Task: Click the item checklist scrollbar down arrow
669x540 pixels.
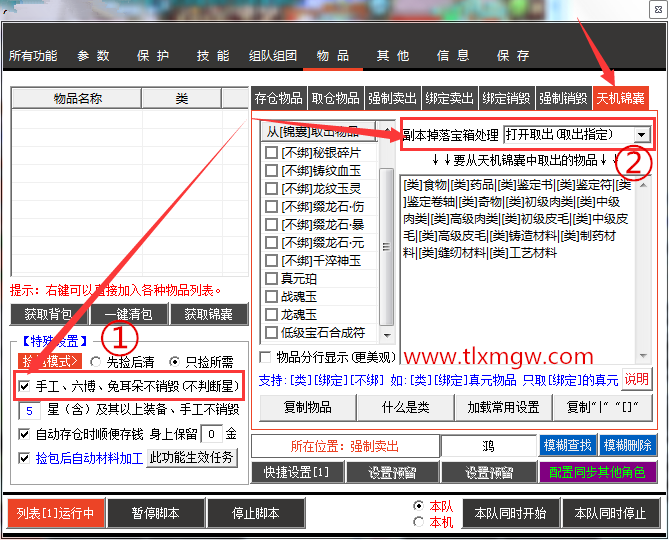Action: tap(387, 335)
